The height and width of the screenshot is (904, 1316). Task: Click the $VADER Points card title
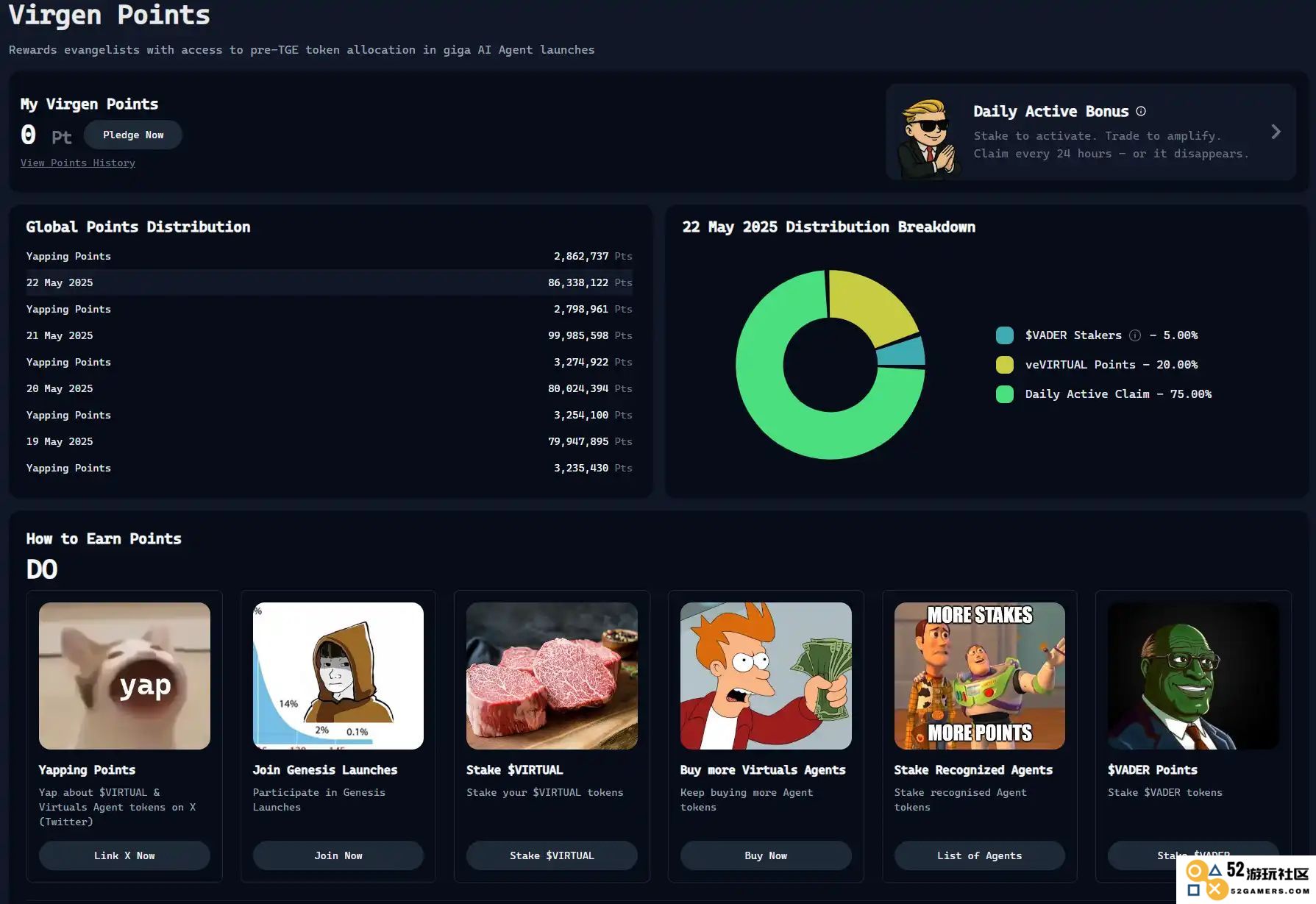[1153, 770]
